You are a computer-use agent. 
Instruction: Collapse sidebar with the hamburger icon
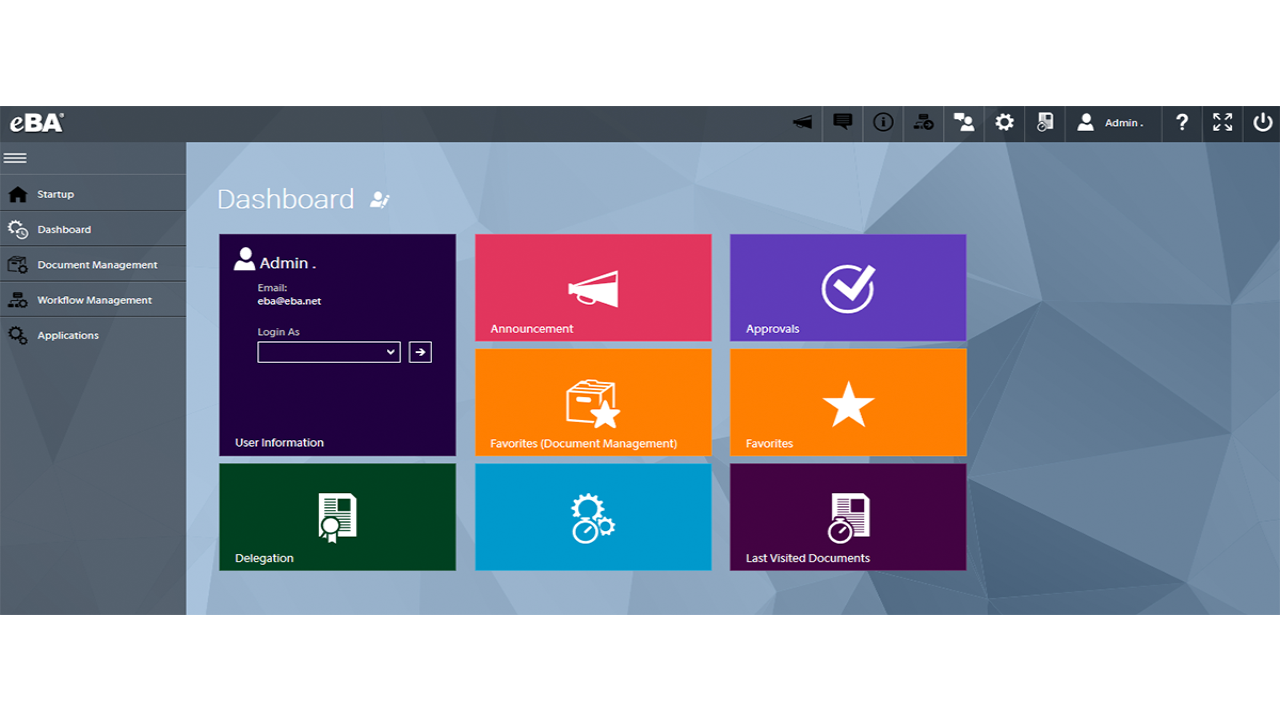[15, 158]
